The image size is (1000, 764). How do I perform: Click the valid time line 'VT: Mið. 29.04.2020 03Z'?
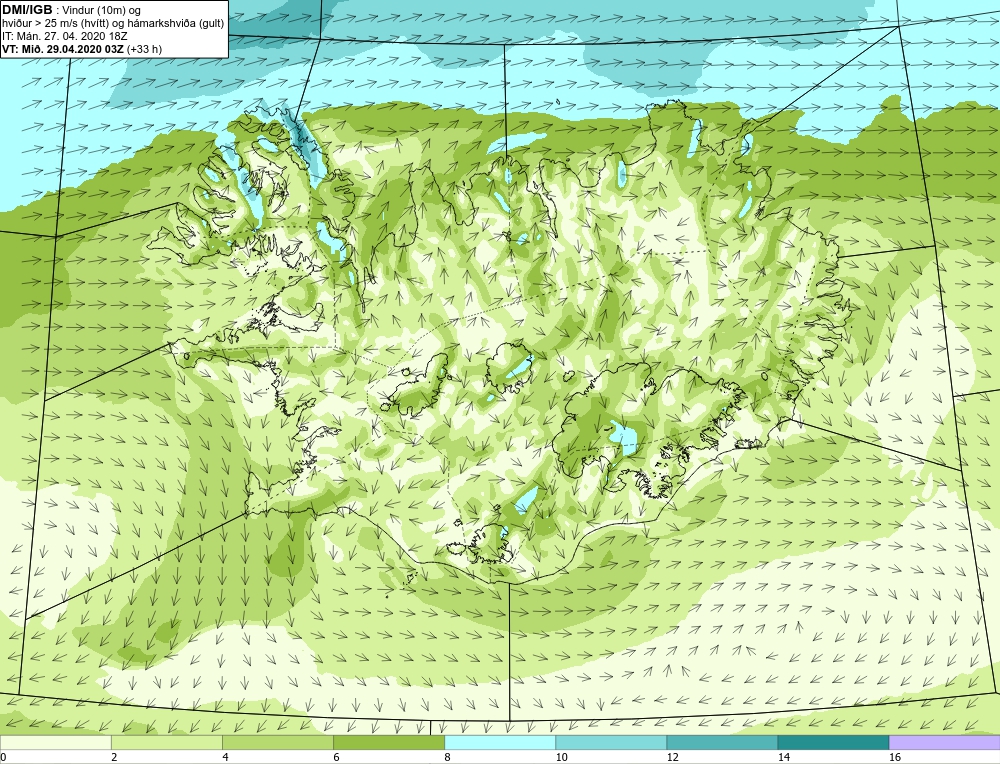point(63,49)
